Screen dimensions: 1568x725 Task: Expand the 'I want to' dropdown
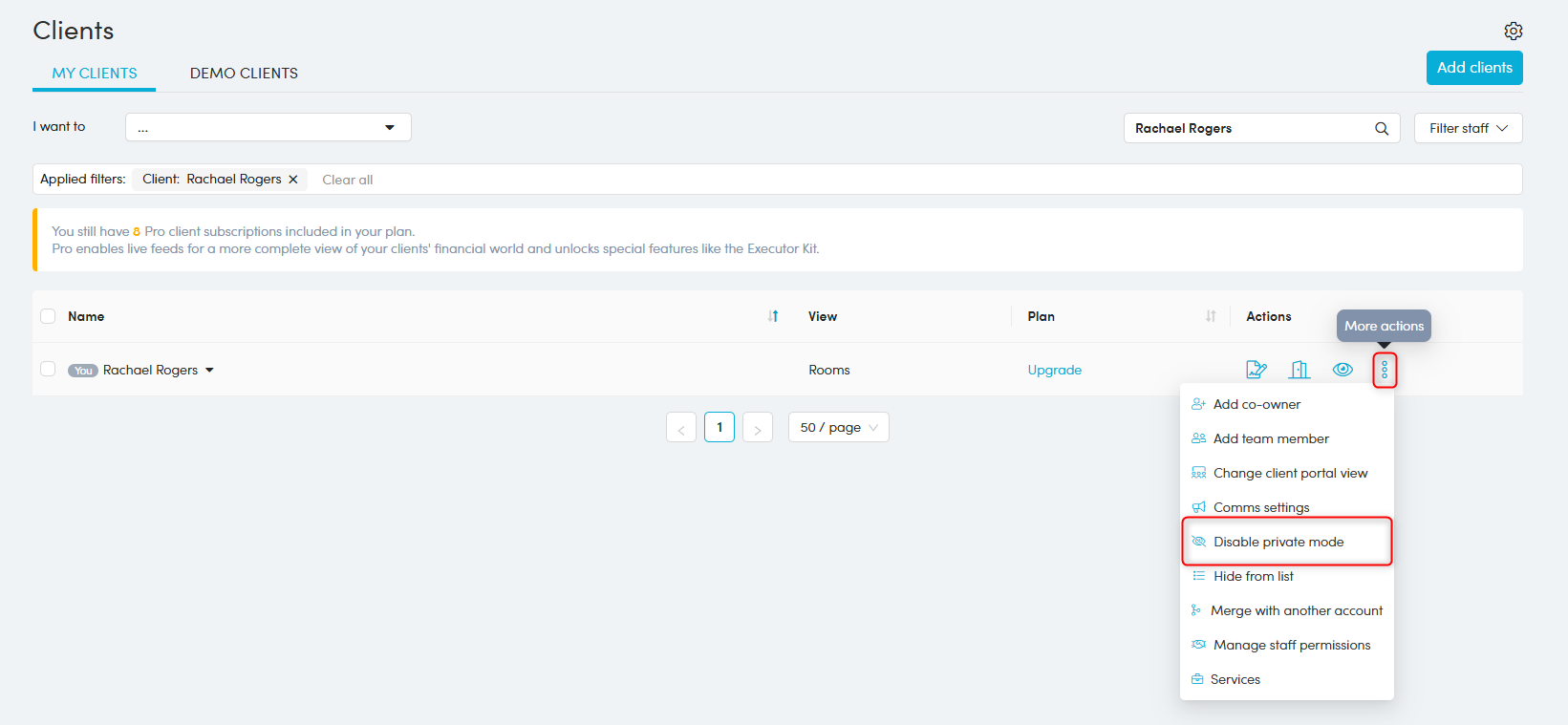pos(268,127)
